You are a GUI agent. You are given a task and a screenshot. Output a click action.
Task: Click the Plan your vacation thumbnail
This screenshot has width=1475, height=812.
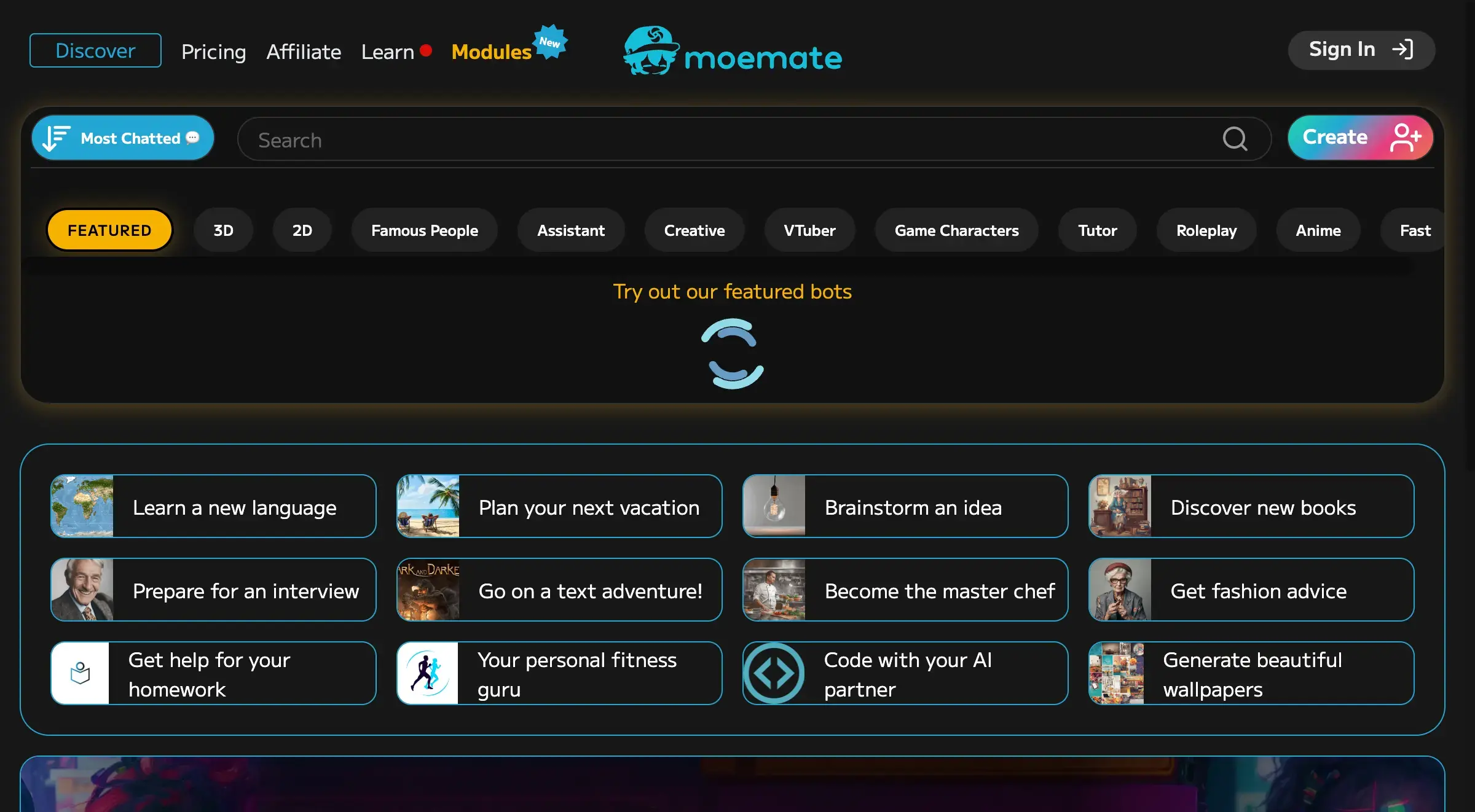(427, 506)
